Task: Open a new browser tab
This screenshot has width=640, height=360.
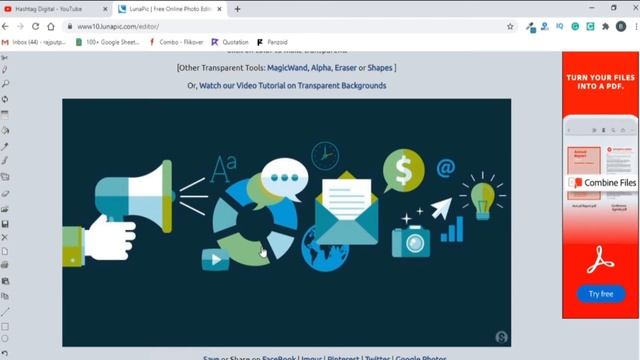Action: click(237, 9)
